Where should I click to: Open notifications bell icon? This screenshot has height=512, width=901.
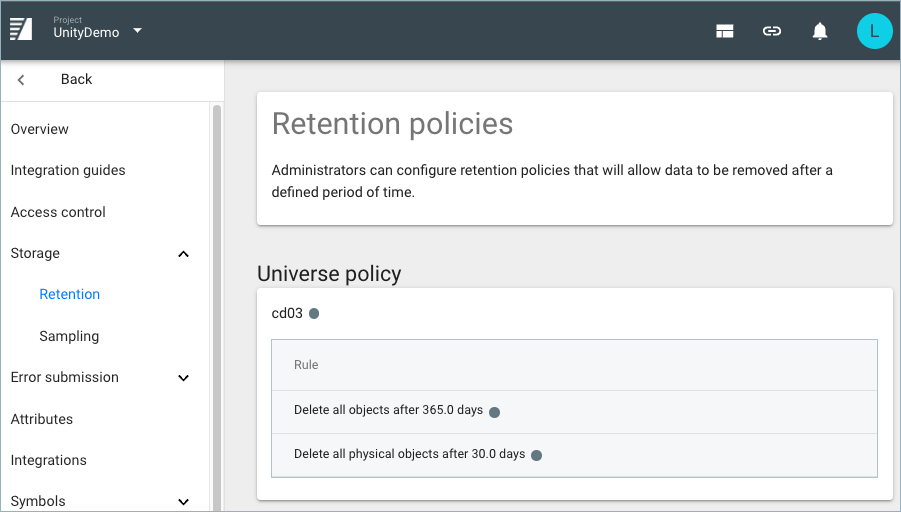click(820, 31)
